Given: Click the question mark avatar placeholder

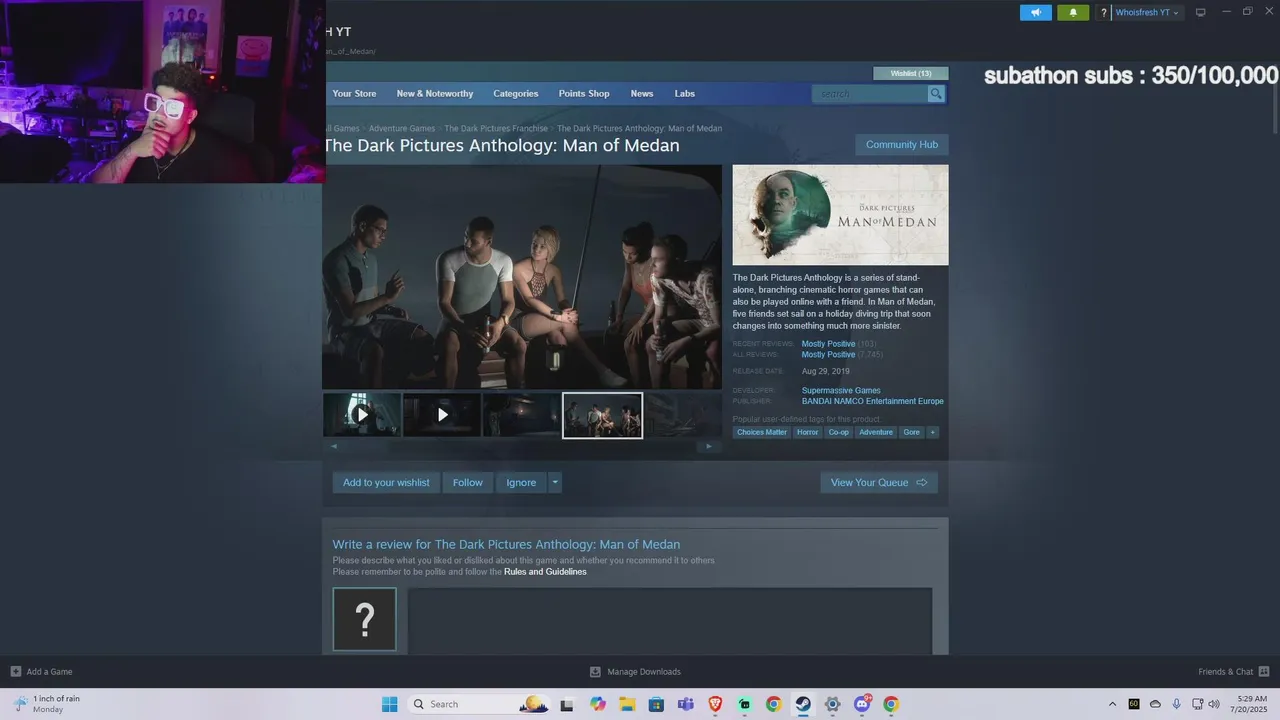Looking at the screenshot, I should coord(364,619).
